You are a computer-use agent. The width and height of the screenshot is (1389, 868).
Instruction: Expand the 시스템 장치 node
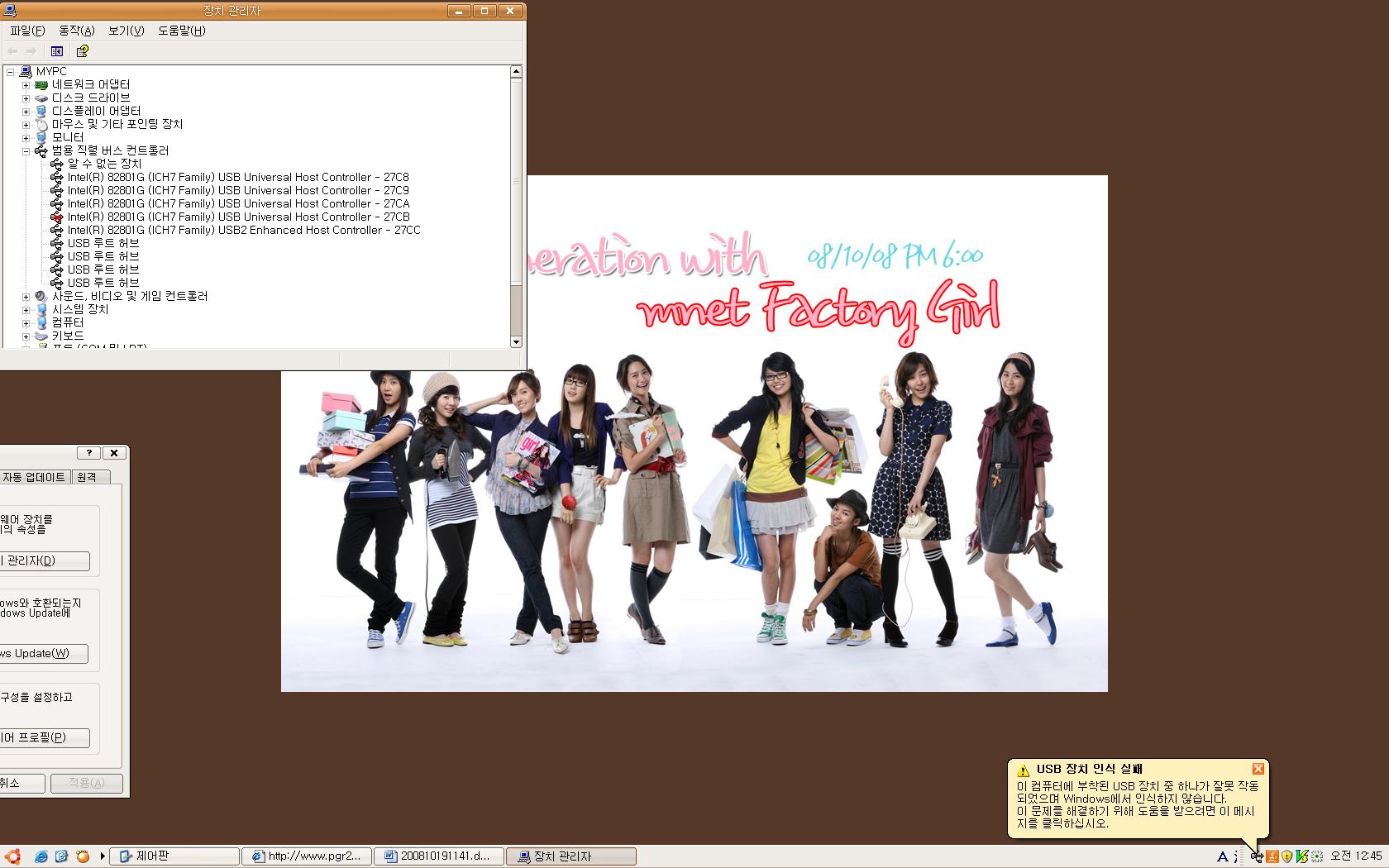(x=26, y=310)
